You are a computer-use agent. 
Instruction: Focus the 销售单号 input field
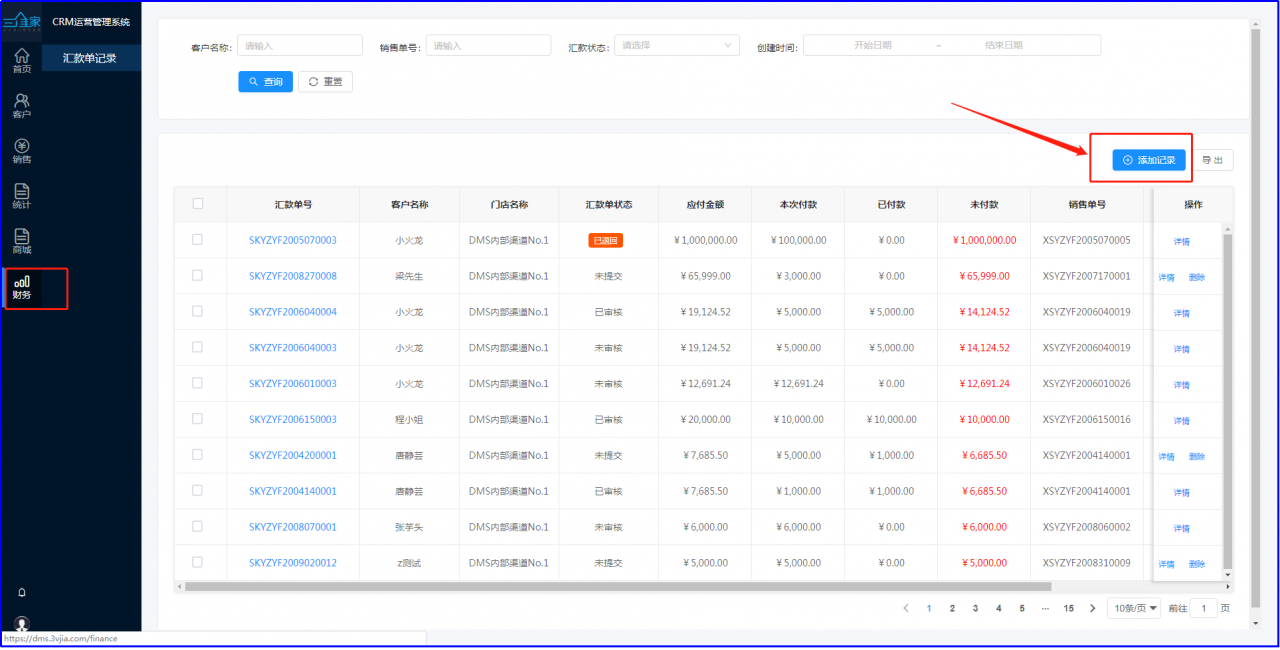pos(488,45)
